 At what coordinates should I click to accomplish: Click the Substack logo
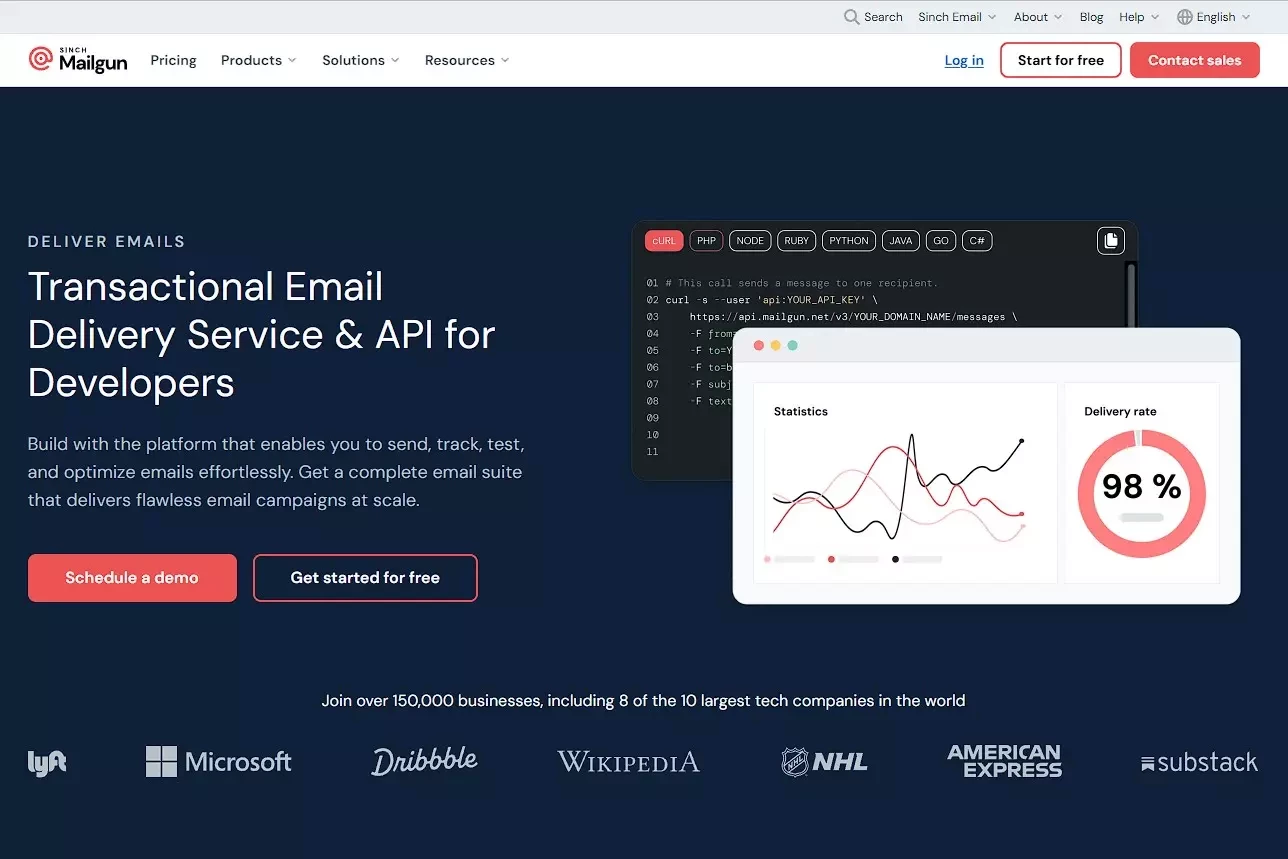pyautogui.click(x=1198, y=763)
